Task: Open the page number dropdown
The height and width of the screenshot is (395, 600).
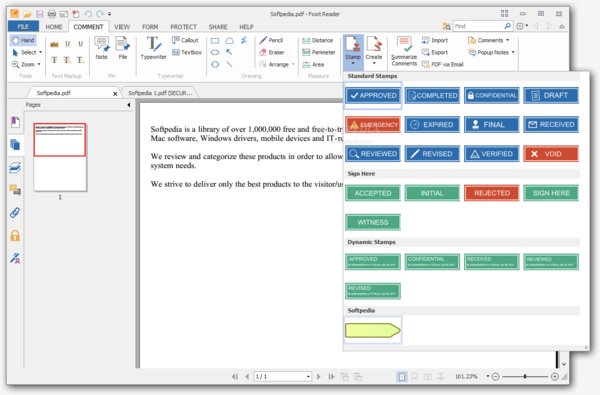Action: [x=308, y=377]
